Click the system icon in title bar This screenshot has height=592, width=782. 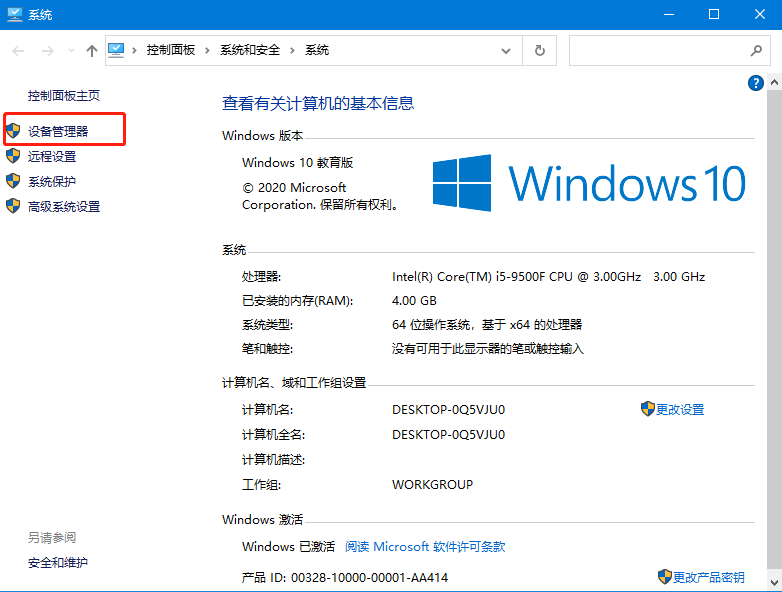coord(14,14)
